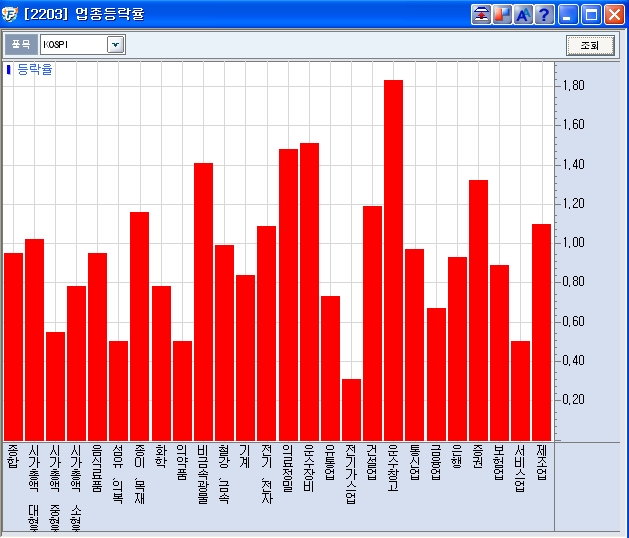Click the 운수창고 axis label

coord(393,468)
